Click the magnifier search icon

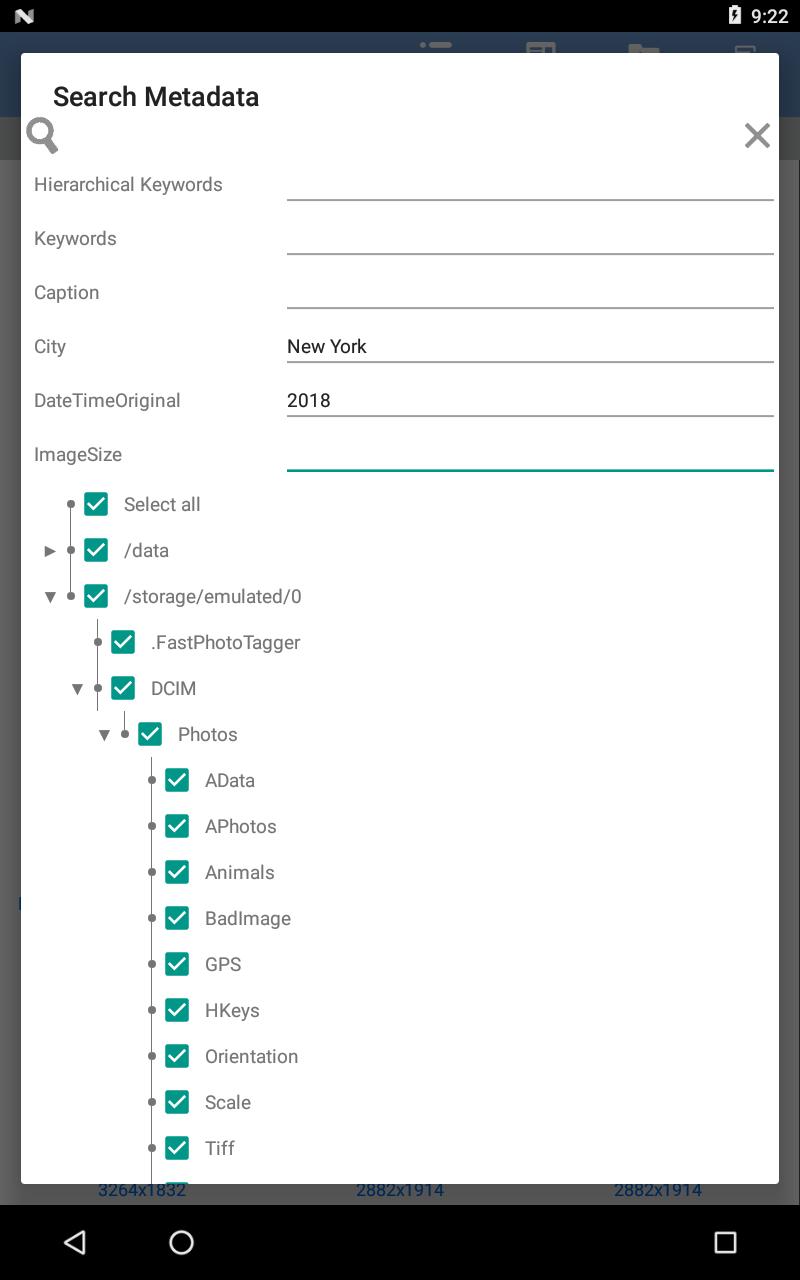click(42, 135)
